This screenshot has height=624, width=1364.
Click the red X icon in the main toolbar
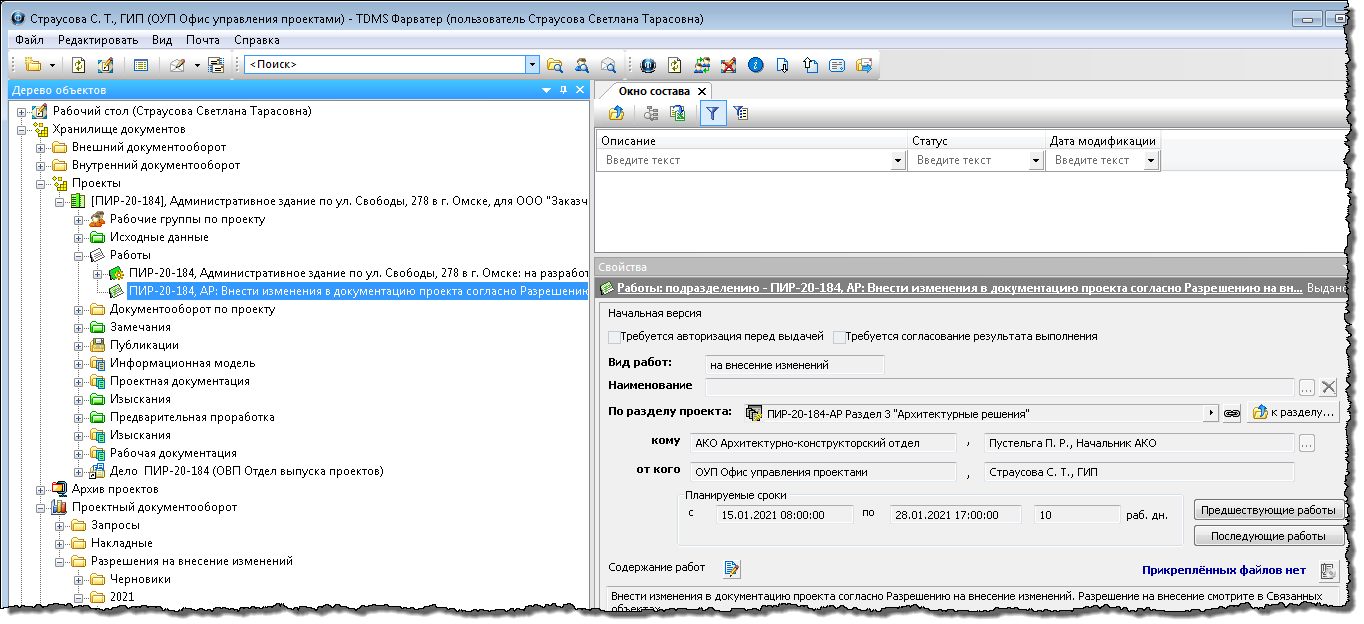(x=729, y=65)
